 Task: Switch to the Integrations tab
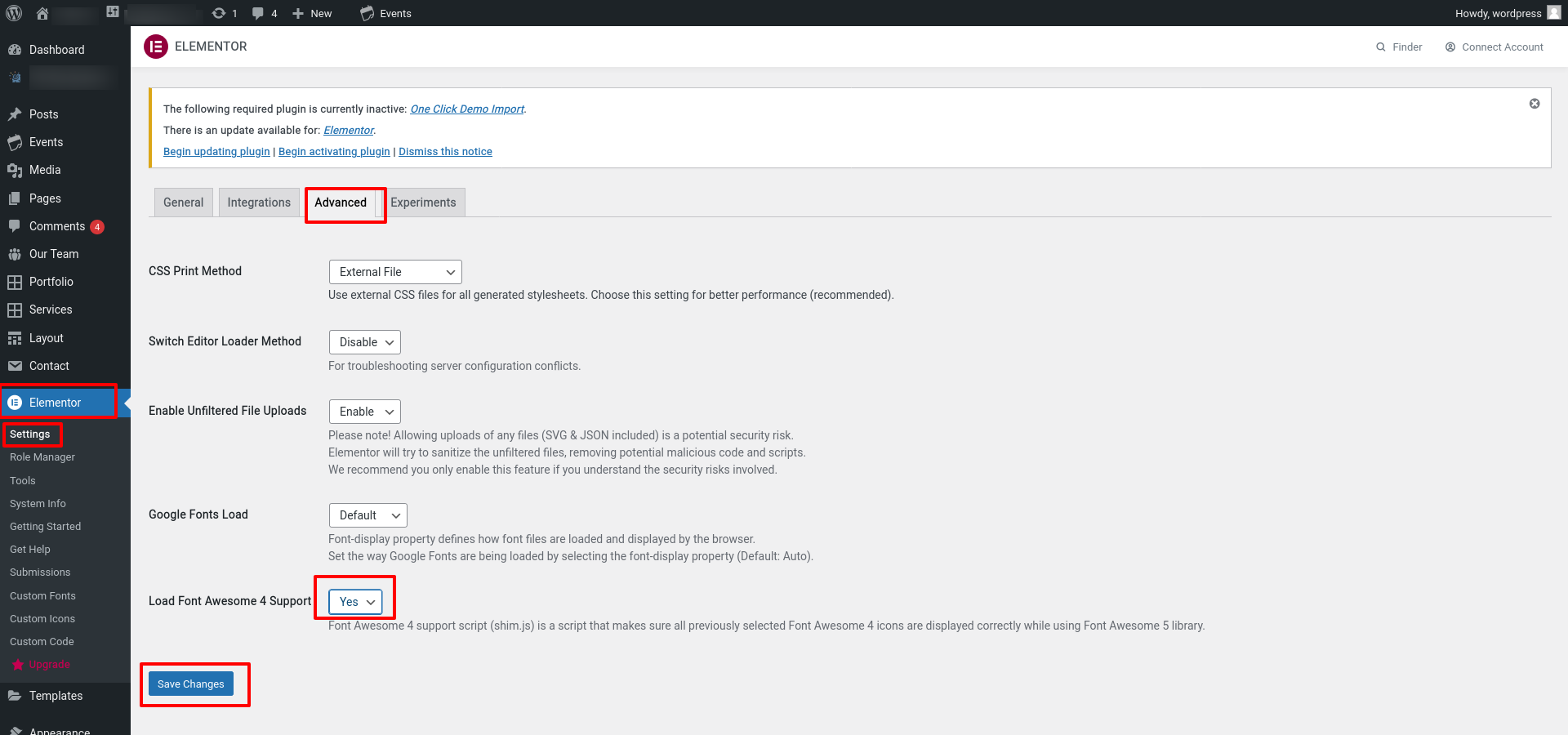pyautogui.click(x=259, y=203)
